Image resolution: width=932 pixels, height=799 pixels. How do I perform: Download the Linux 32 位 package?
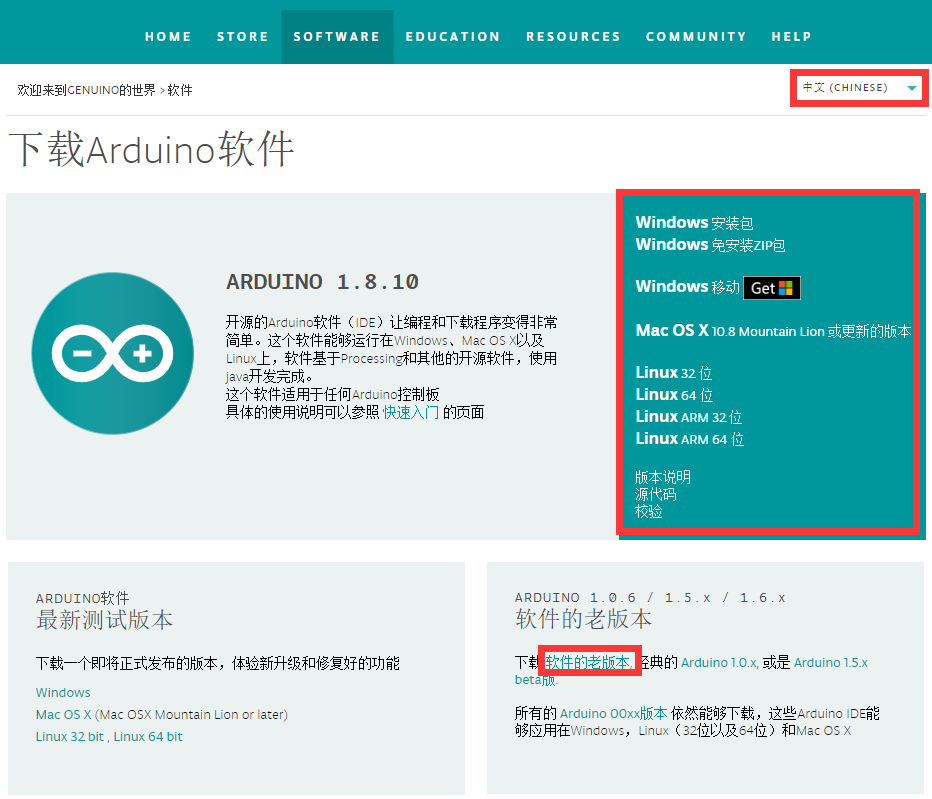pyautogui.click(x=673, y=373)
